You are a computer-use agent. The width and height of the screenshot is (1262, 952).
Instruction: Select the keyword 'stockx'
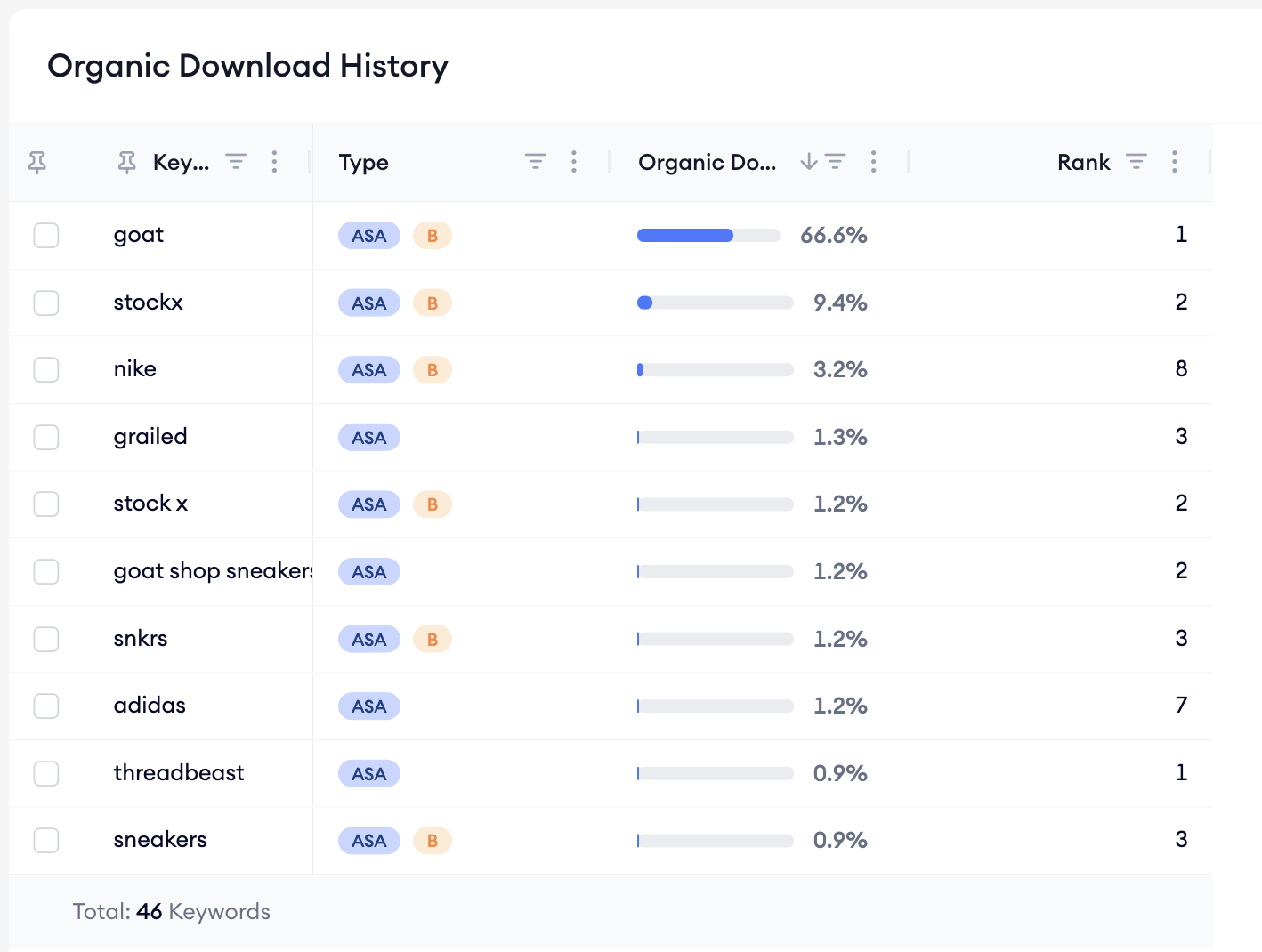(149, 303)
